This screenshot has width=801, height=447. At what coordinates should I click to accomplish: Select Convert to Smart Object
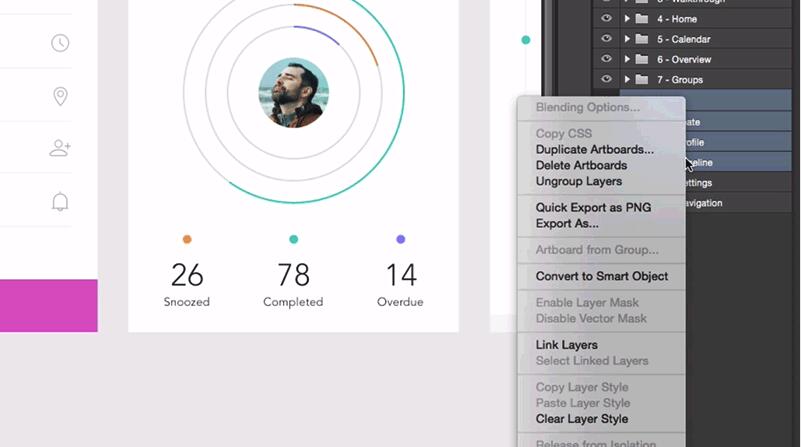[x=602, y=276]
